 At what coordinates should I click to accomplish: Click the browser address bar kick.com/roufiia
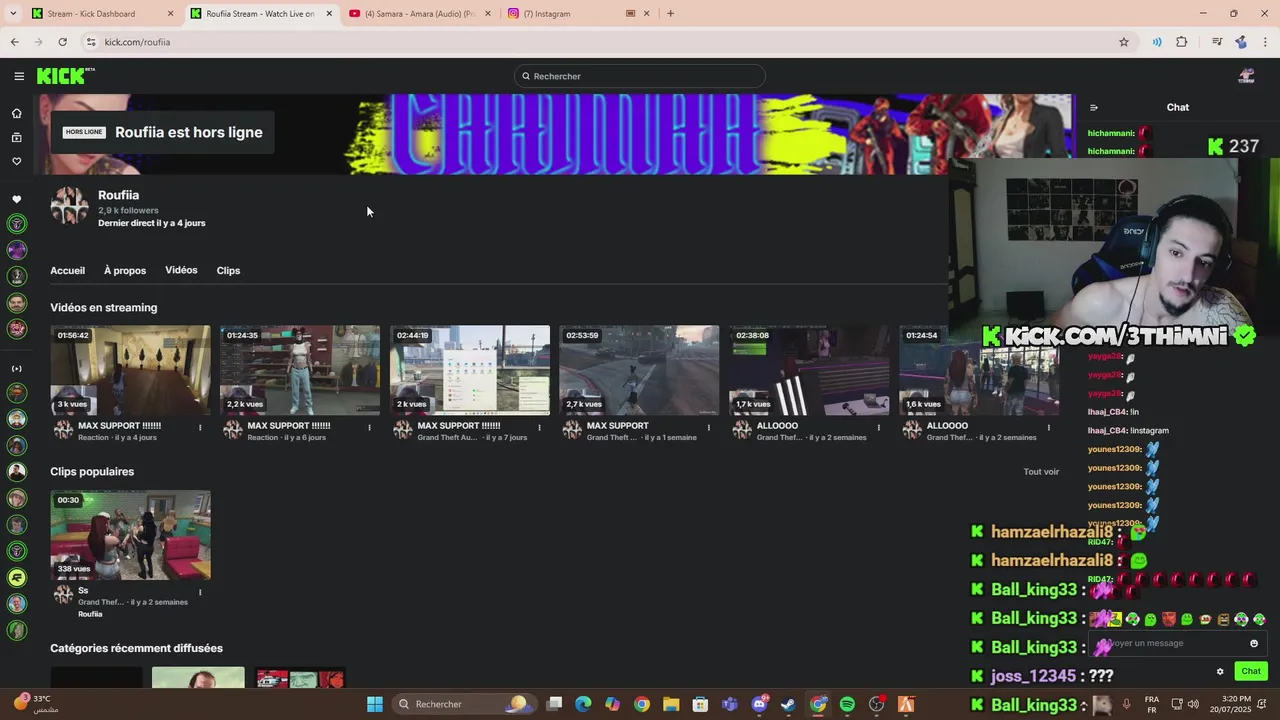(x=600, y=42)
